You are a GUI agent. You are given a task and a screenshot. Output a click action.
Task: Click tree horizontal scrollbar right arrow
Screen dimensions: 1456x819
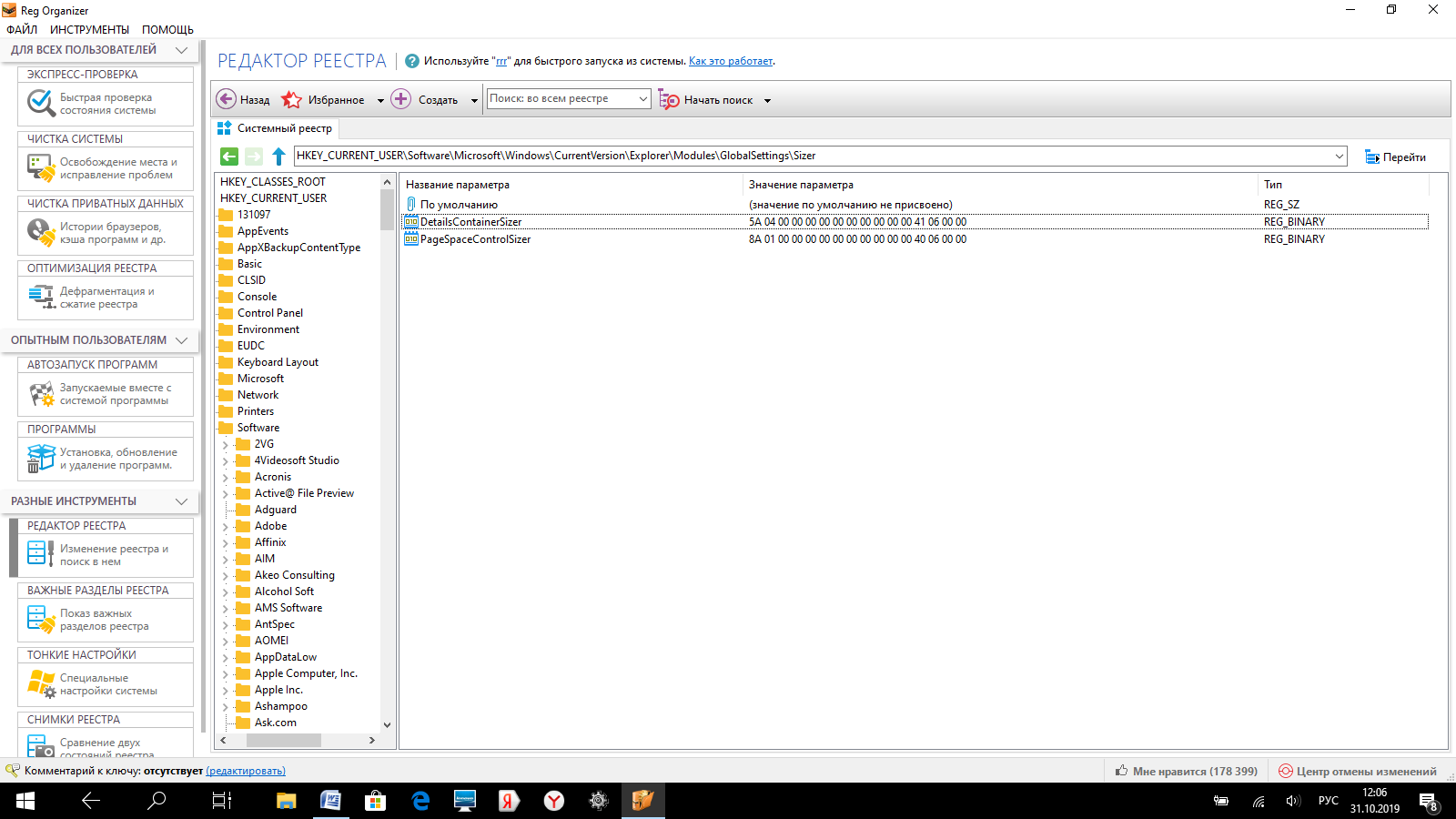click(x=371, y=741)
